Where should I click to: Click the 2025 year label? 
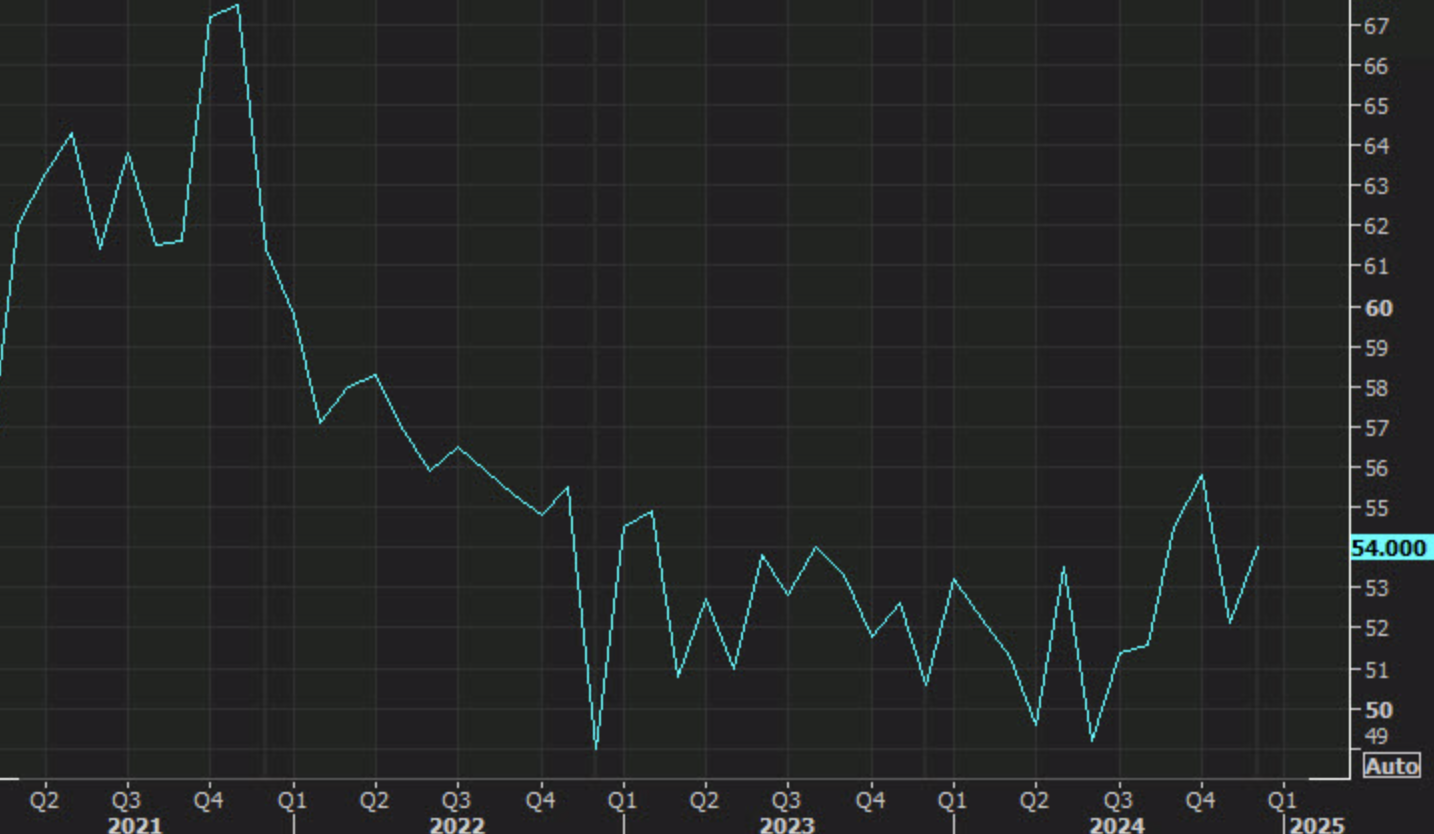coord(1318,825)
